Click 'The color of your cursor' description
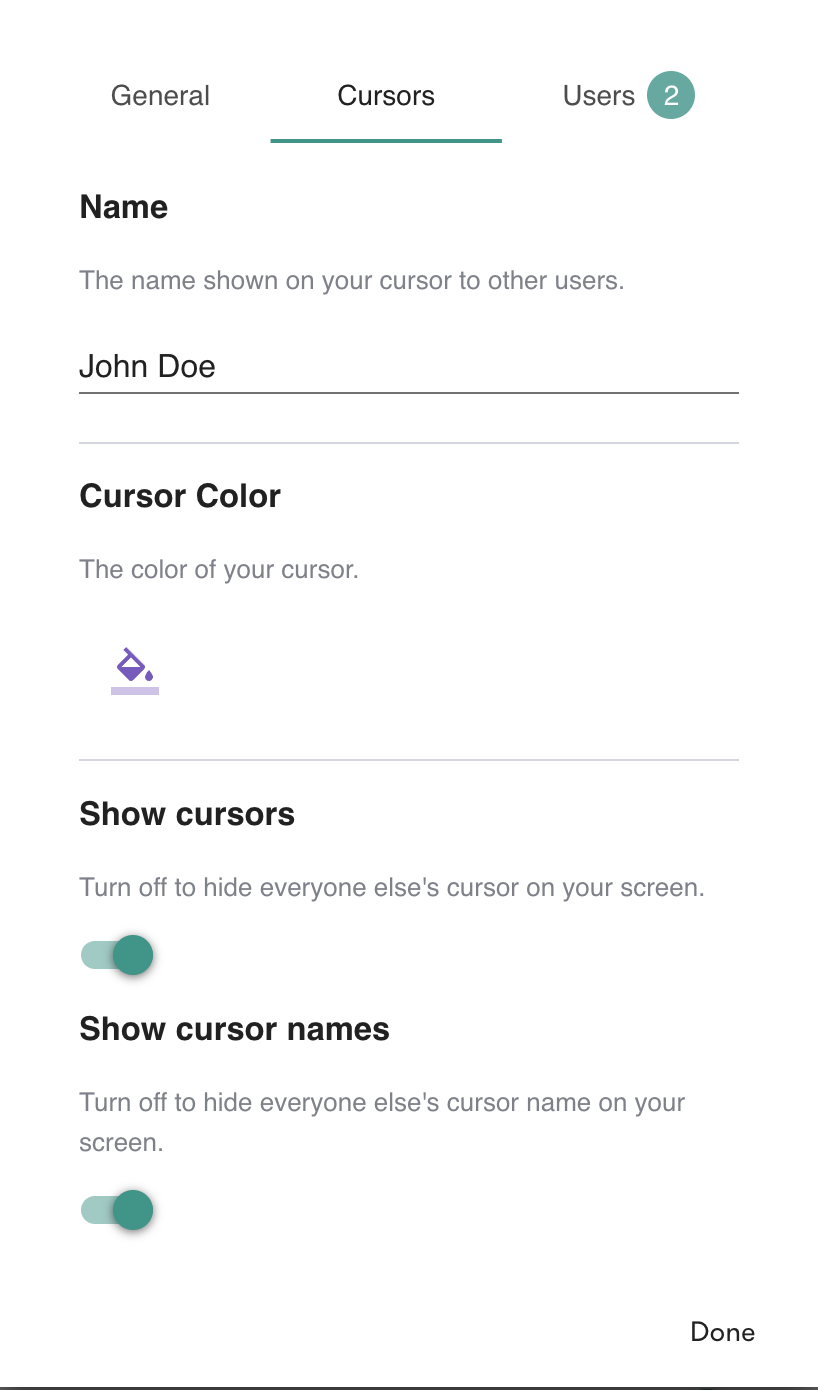This screenshot has height=1390, width=818. click(x=218, y=570)
